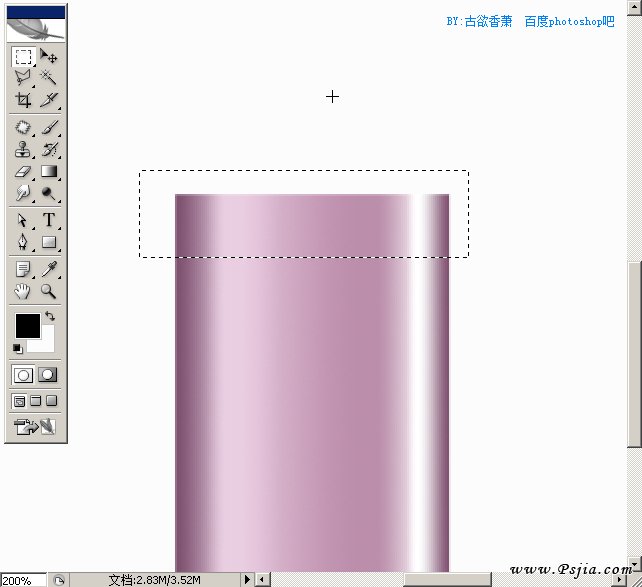Select the Brush tool
This screenshot has width=642, height=587.
coord(49,127)
